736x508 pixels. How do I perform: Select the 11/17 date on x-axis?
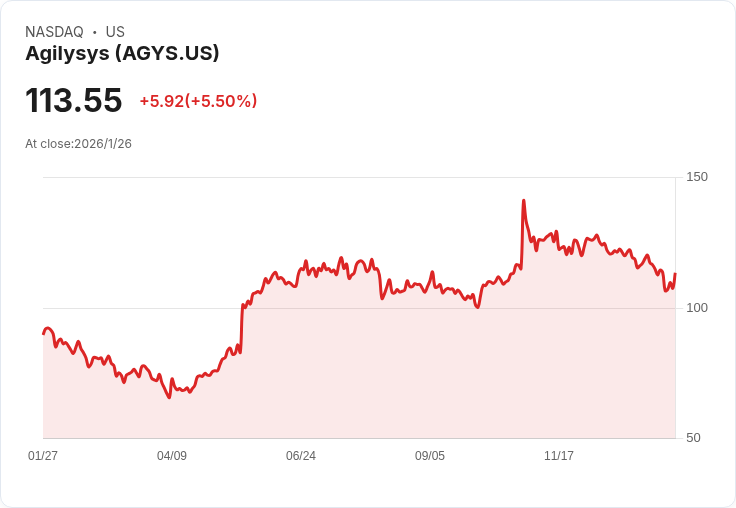point(559,456)
